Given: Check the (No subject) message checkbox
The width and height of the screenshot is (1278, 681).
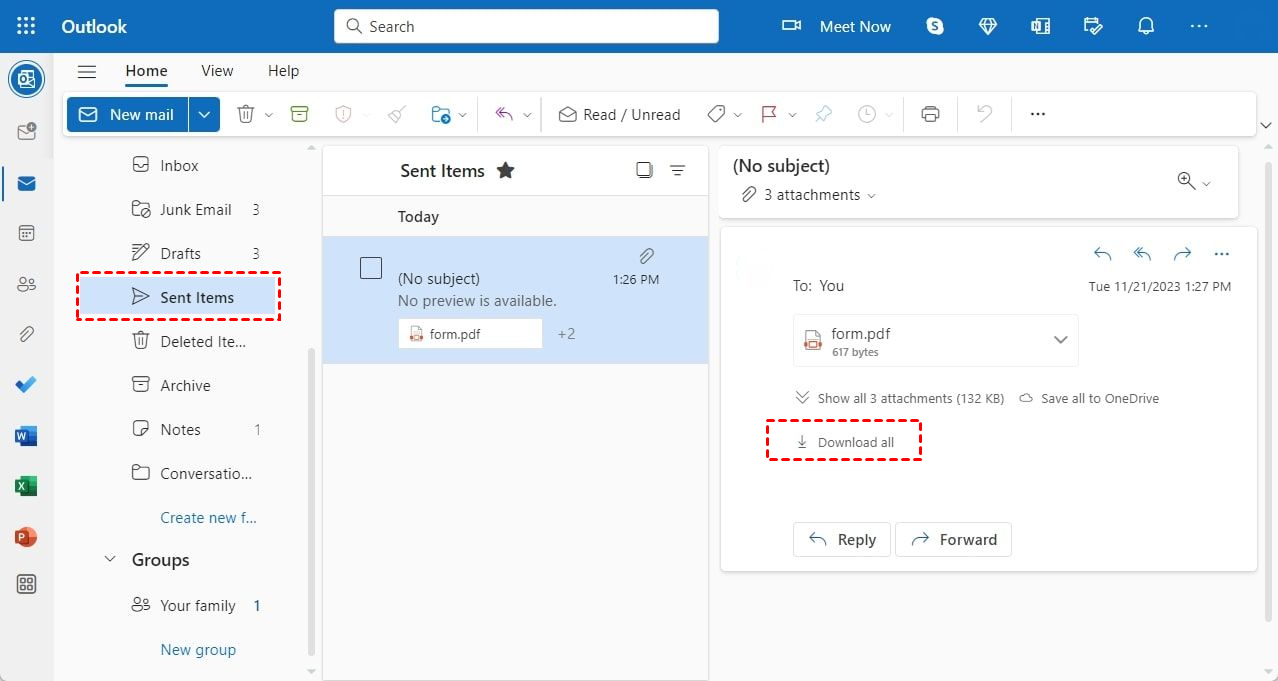Looking at the screenshot, I should coord(371,268).
